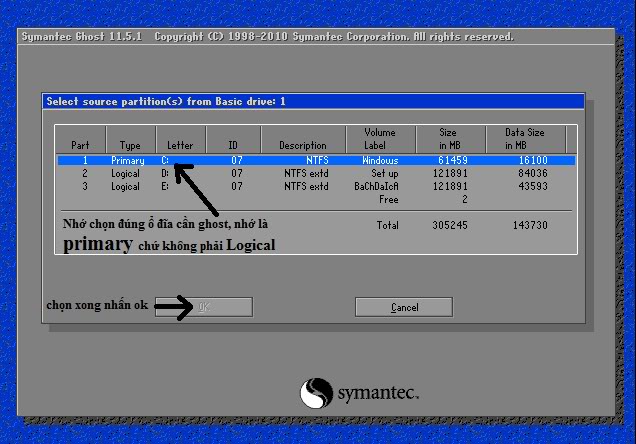Click the data size value 84036
The image size is (636, 444).
[533, 174]
